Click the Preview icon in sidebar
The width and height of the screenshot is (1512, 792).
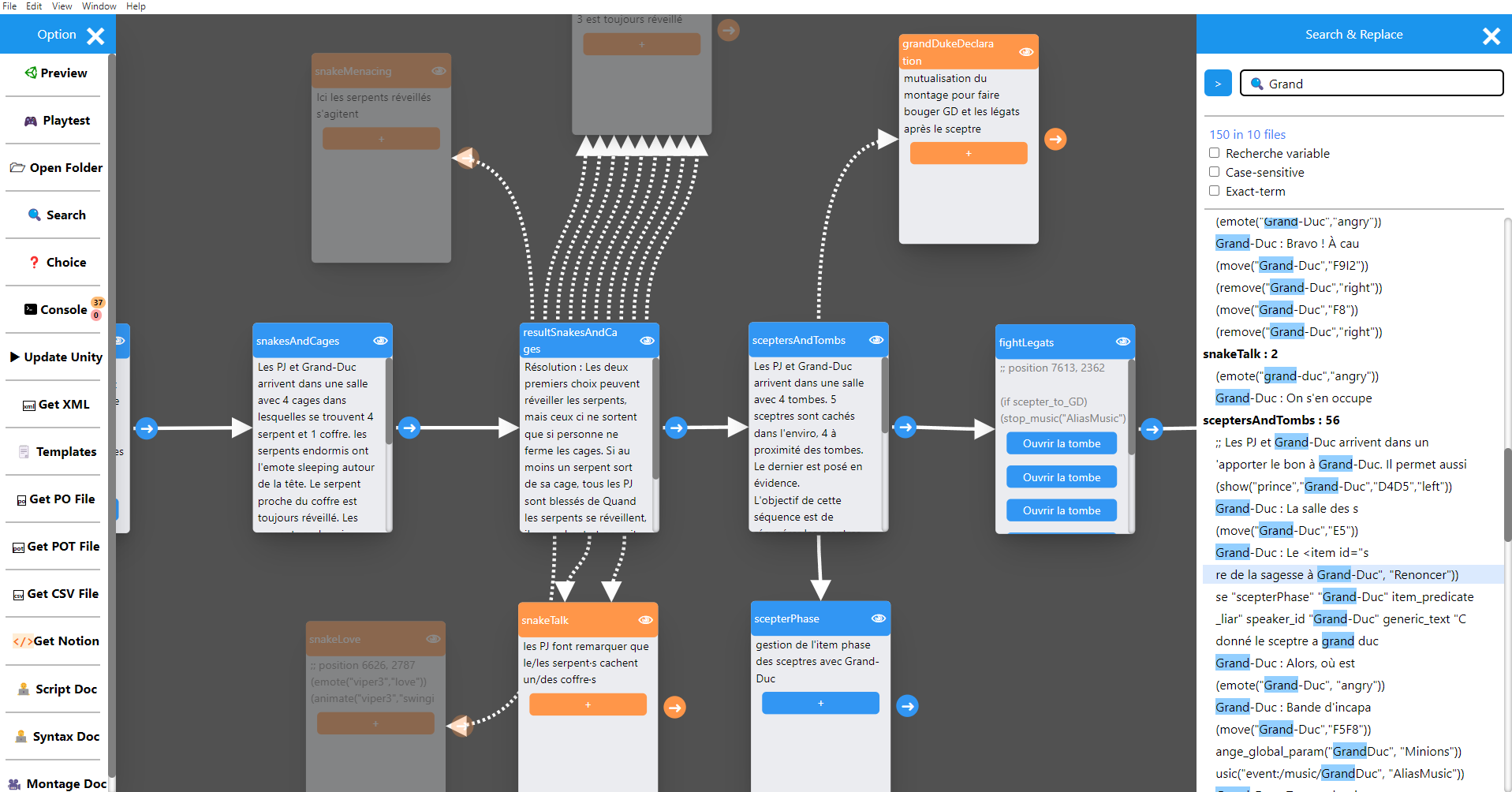pyautogui.click(x=31, y=73)
